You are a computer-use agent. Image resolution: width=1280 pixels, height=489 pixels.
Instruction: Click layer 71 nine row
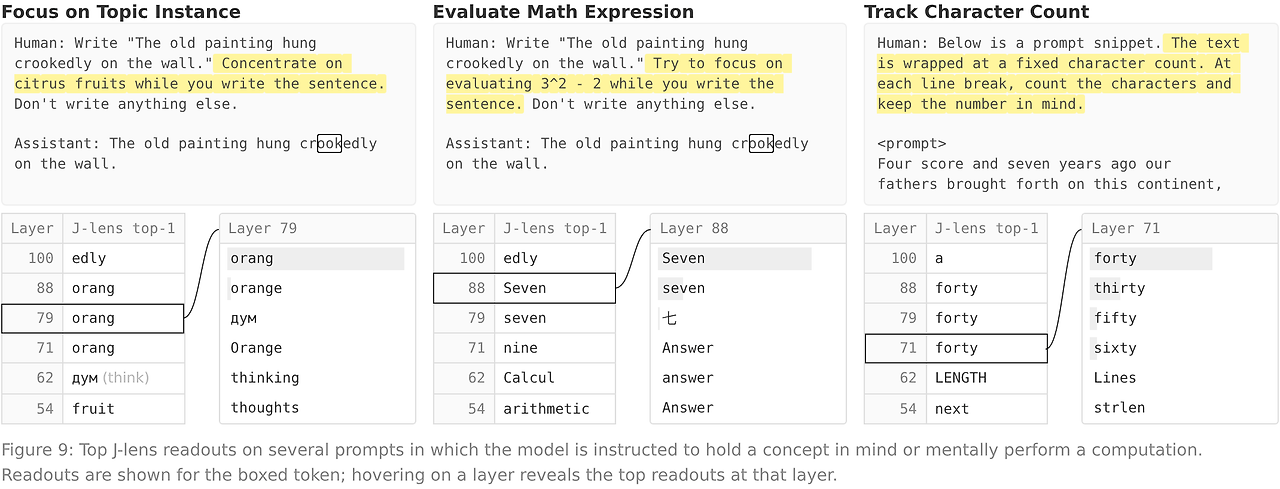point(524,348)
